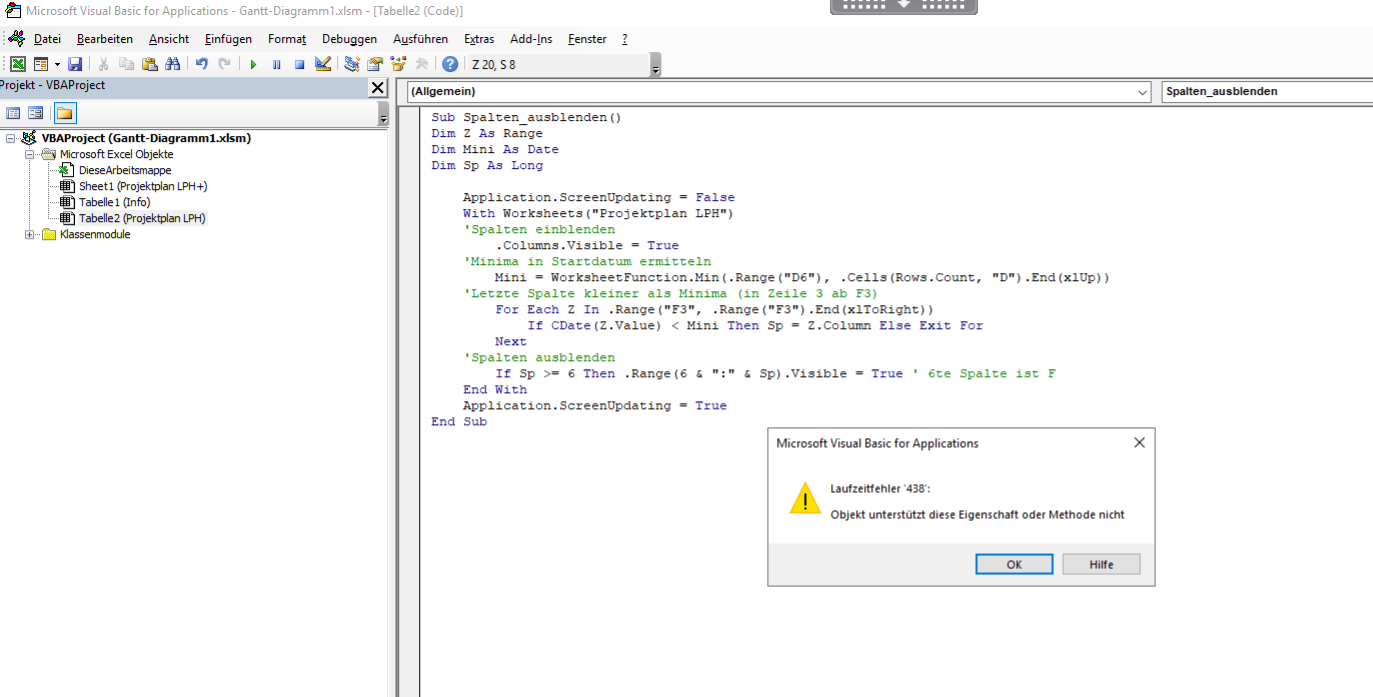Open the Extras menu
This screenshot has width=1373, height=697.
(x=479, y=39)
